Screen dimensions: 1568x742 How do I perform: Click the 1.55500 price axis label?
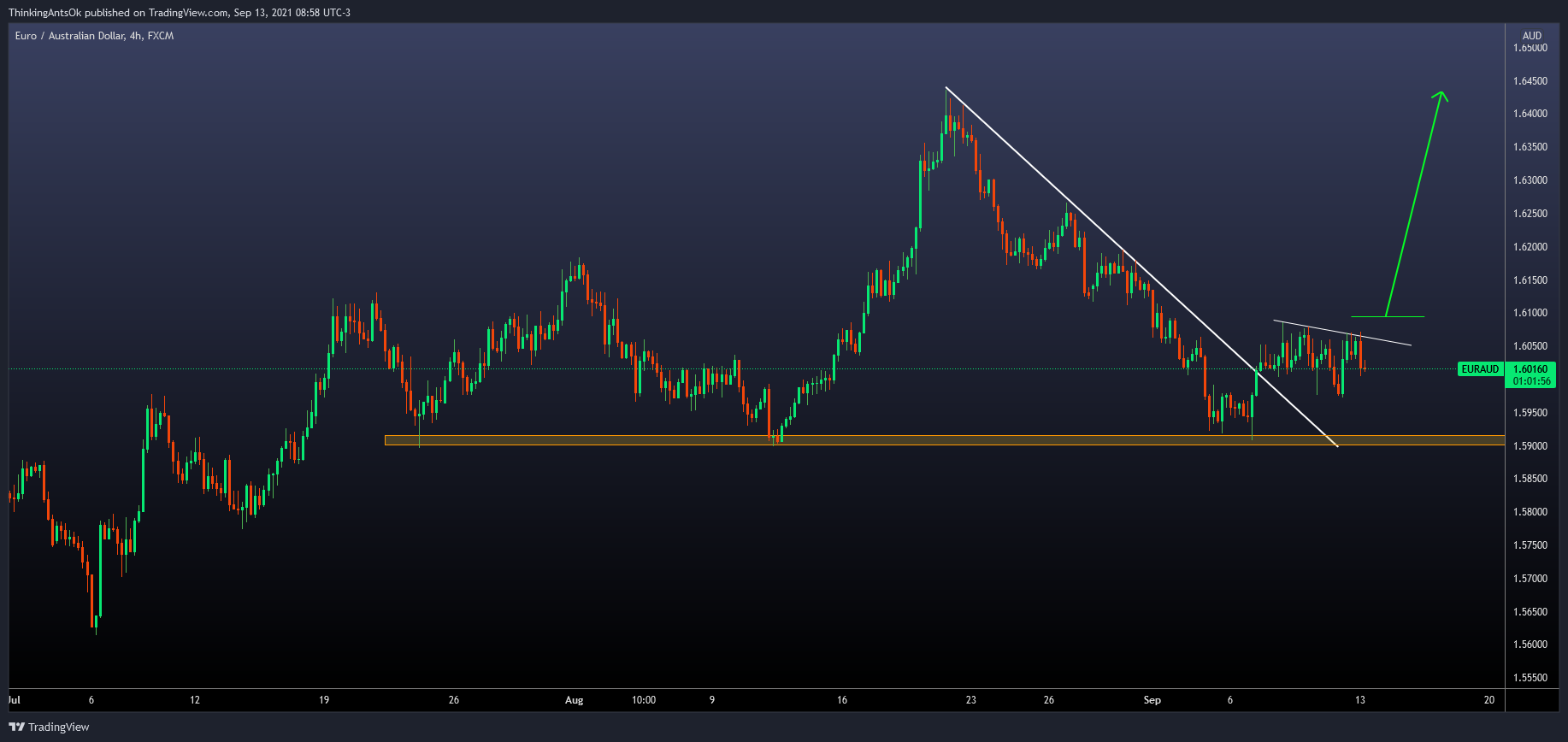tap(1530, 678)
